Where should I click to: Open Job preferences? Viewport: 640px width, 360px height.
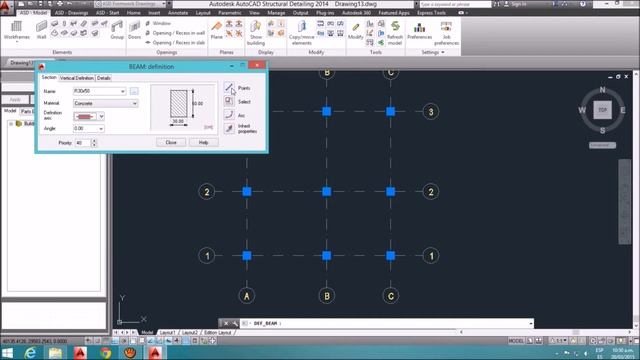(x=446, y=32)
